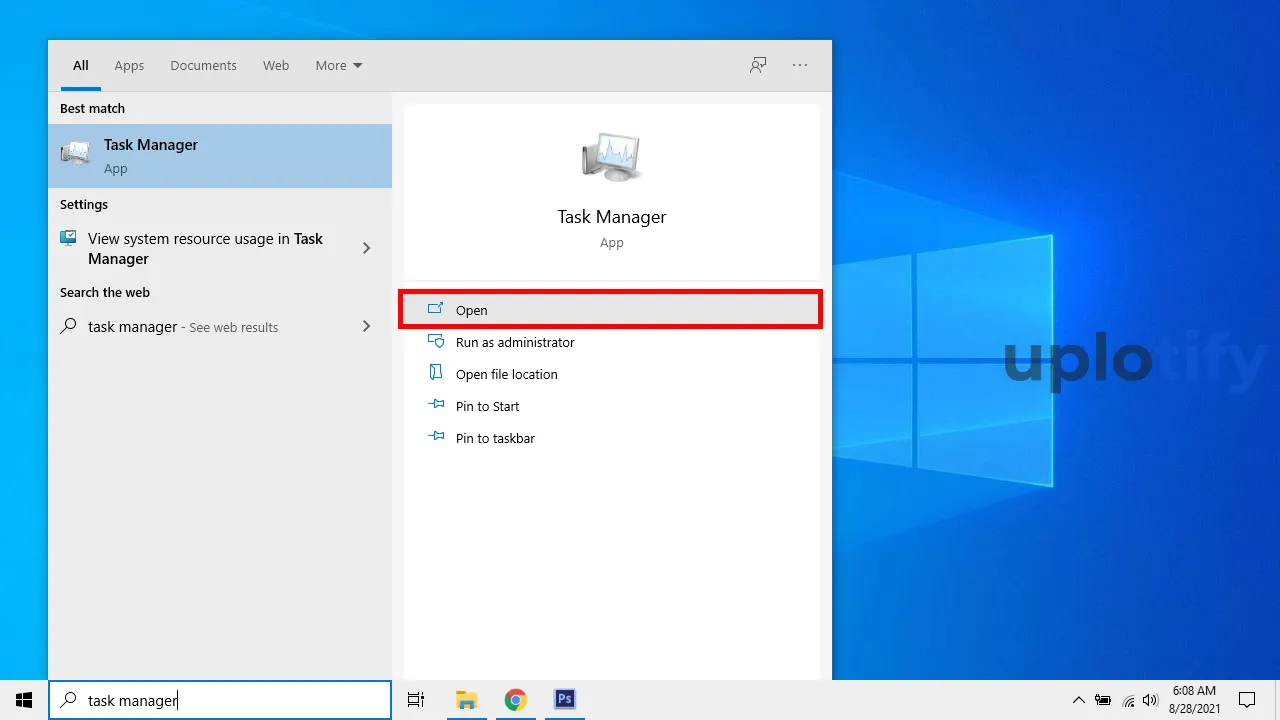1280x720 pixels.
Task: Switch to the Apps search tab
Action: 129,66
